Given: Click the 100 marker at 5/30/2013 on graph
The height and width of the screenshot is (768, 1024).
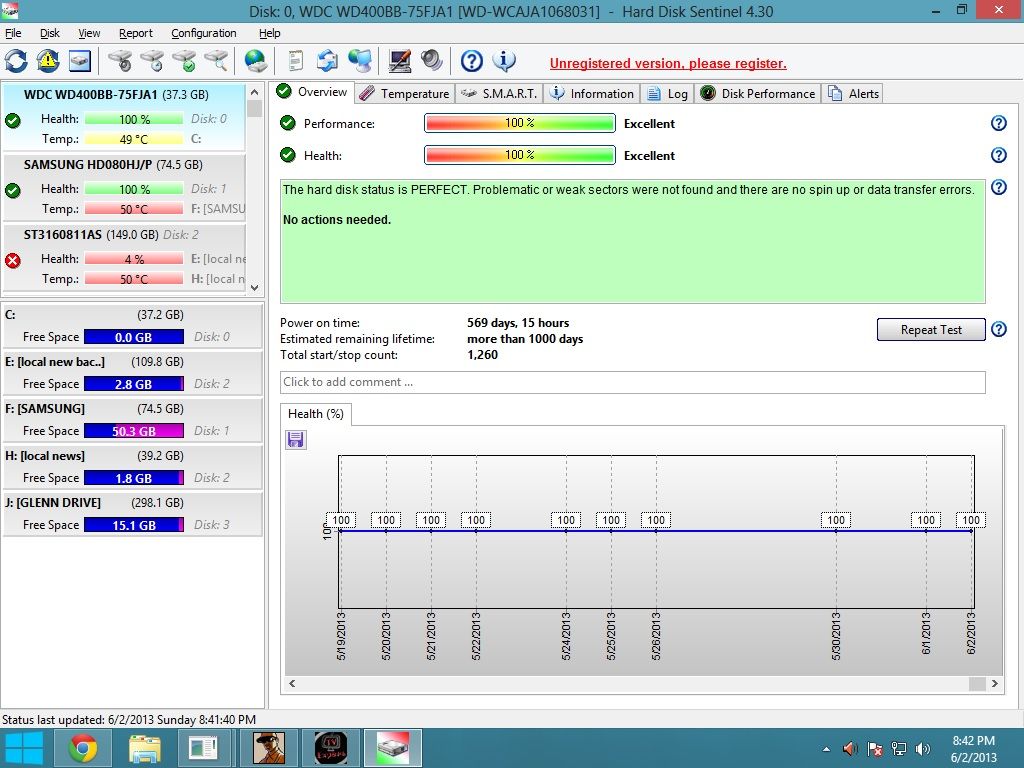Looking at the screenshot, I should click(836, 520).
